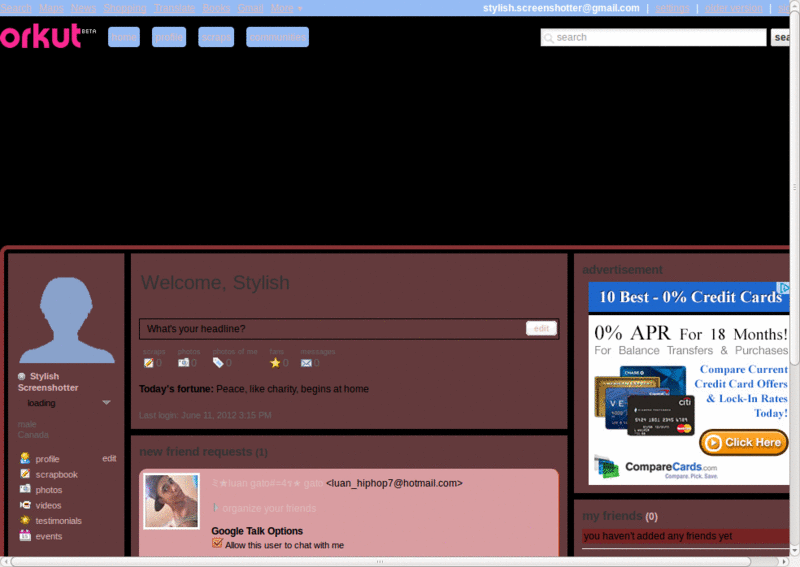This screenshot has width=800, height=567.
Task: Open Translate in the Google bar
Action: tap(174, 8)
